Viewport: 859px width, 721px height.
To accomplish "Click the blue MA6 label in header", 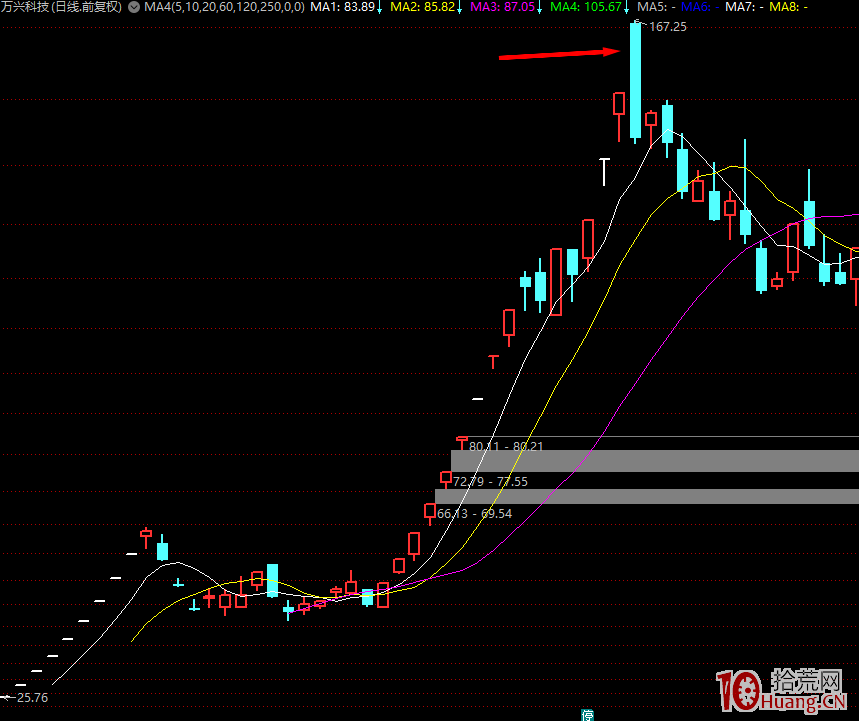I will coord(700,7).
